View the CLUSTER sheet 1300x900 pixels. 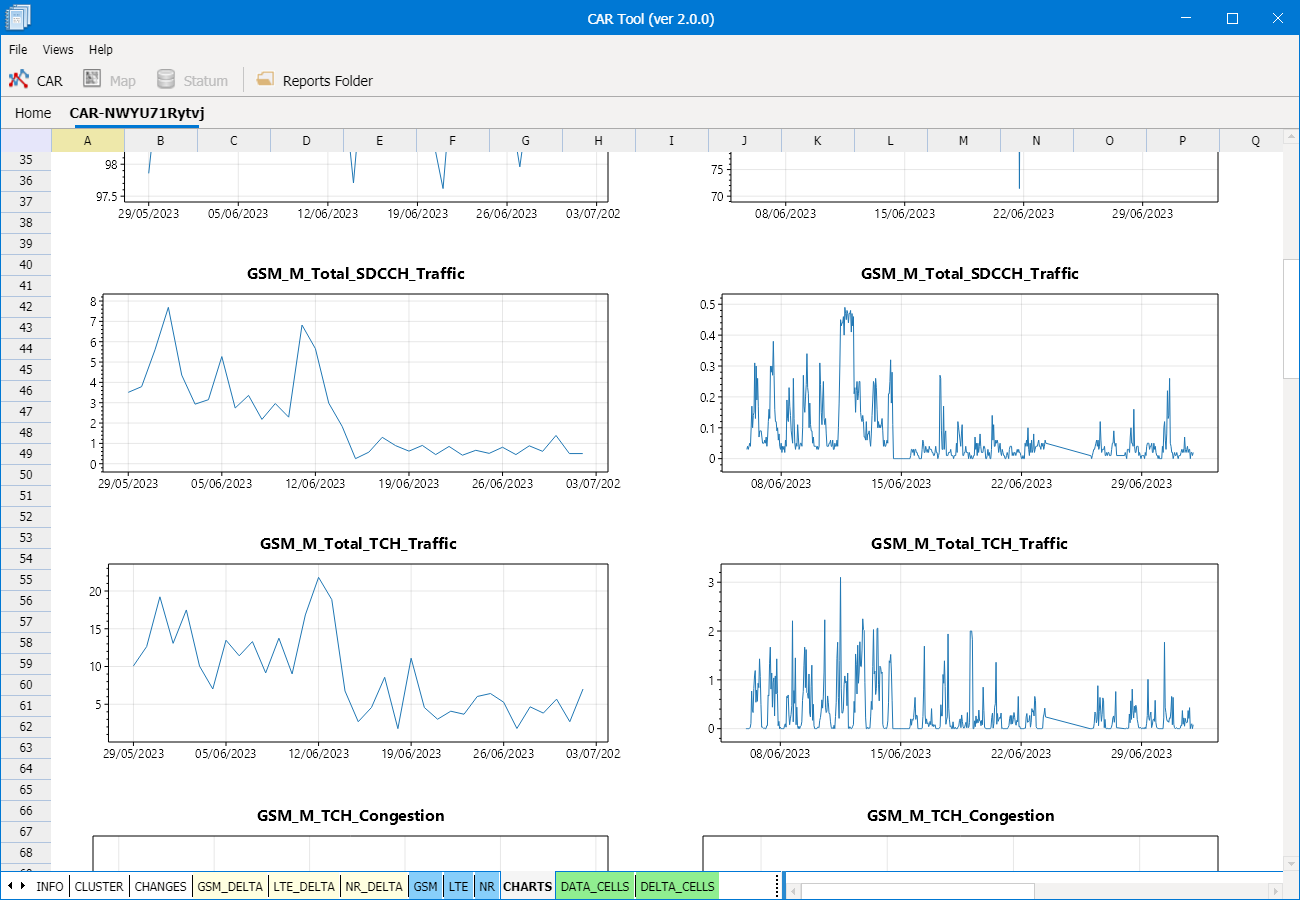pyautogui.click(x=99, y=886)
